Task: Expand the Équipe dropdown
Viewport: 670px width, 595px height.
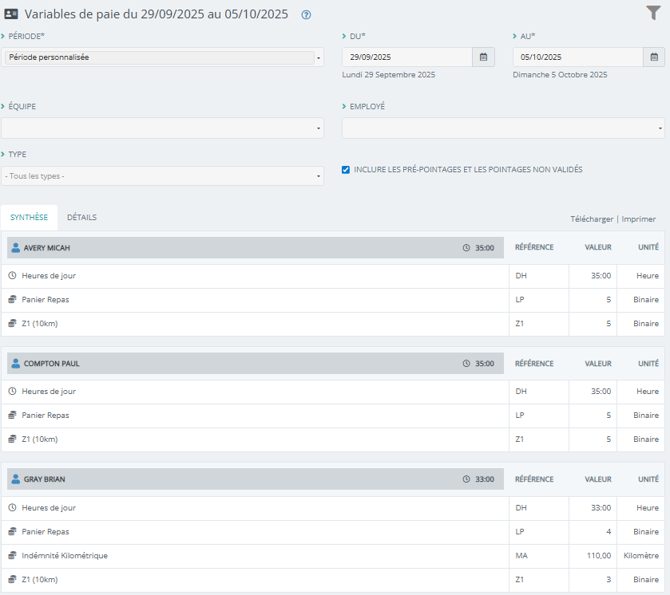Action: pyautogui.click(x=162, y=128)
